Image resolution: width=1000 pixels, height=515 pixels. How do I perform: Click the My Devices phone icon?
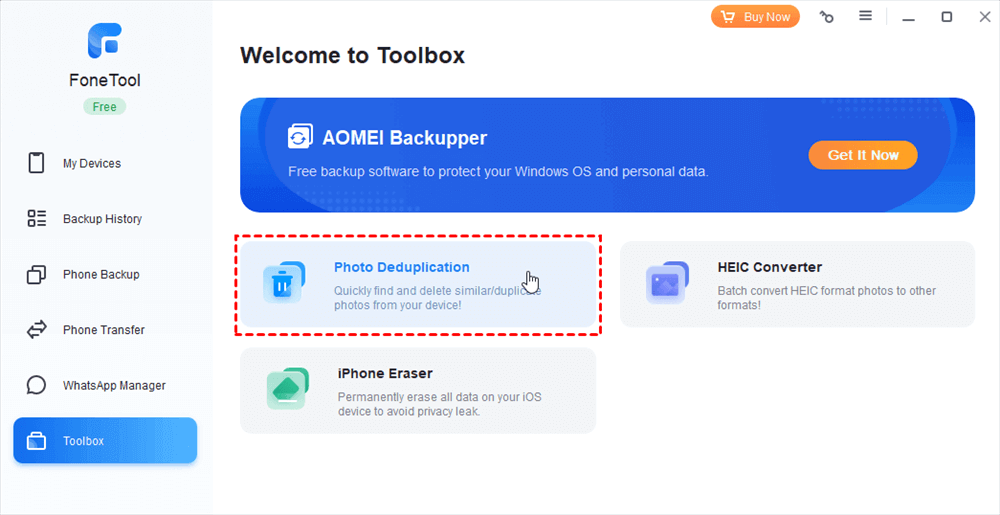tap(37, 163)
